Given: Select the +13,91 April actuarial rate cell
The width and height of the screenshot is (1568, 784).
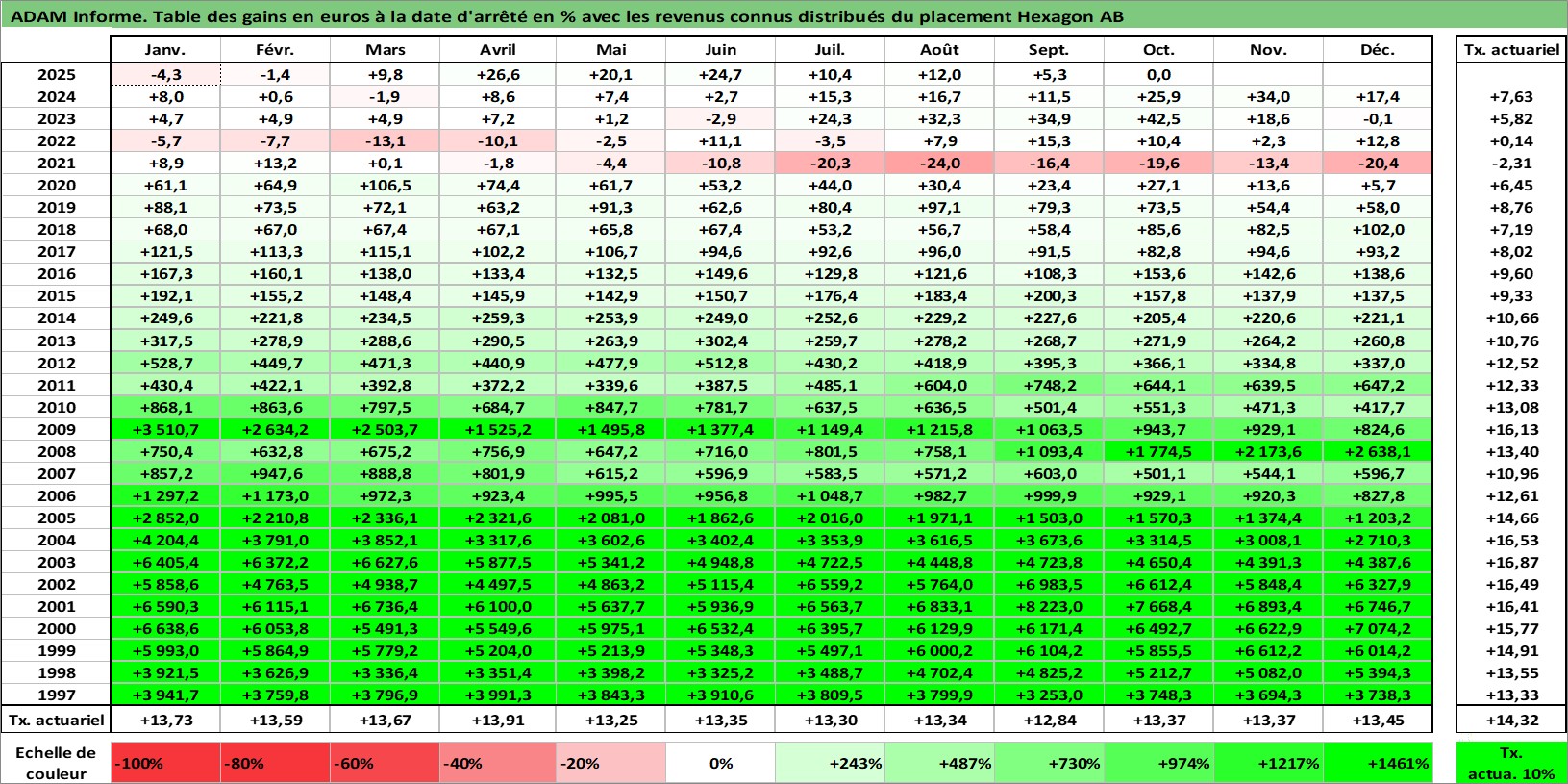Looking at the screenshot, I should point(497,721).
